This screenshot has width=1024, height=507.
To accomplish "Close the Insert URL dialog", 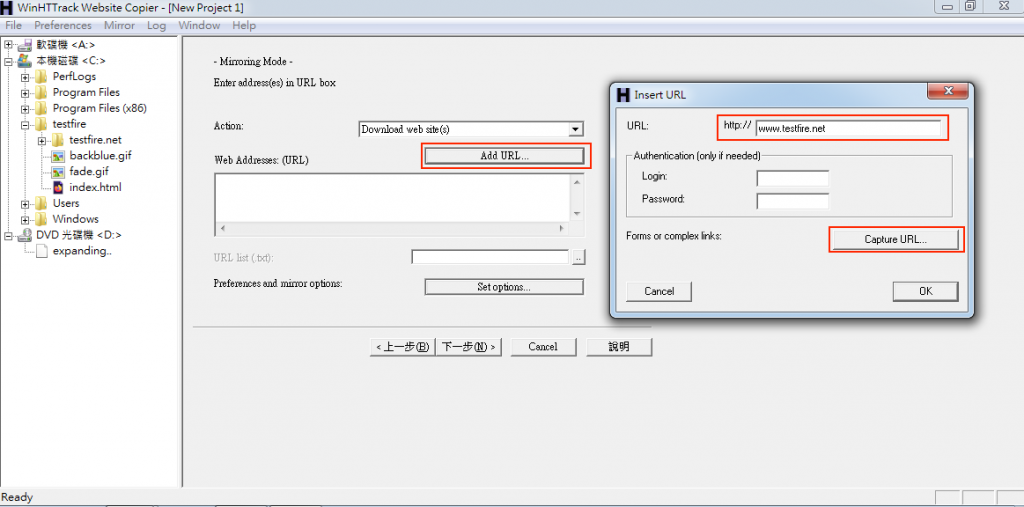I will point(947,91).
